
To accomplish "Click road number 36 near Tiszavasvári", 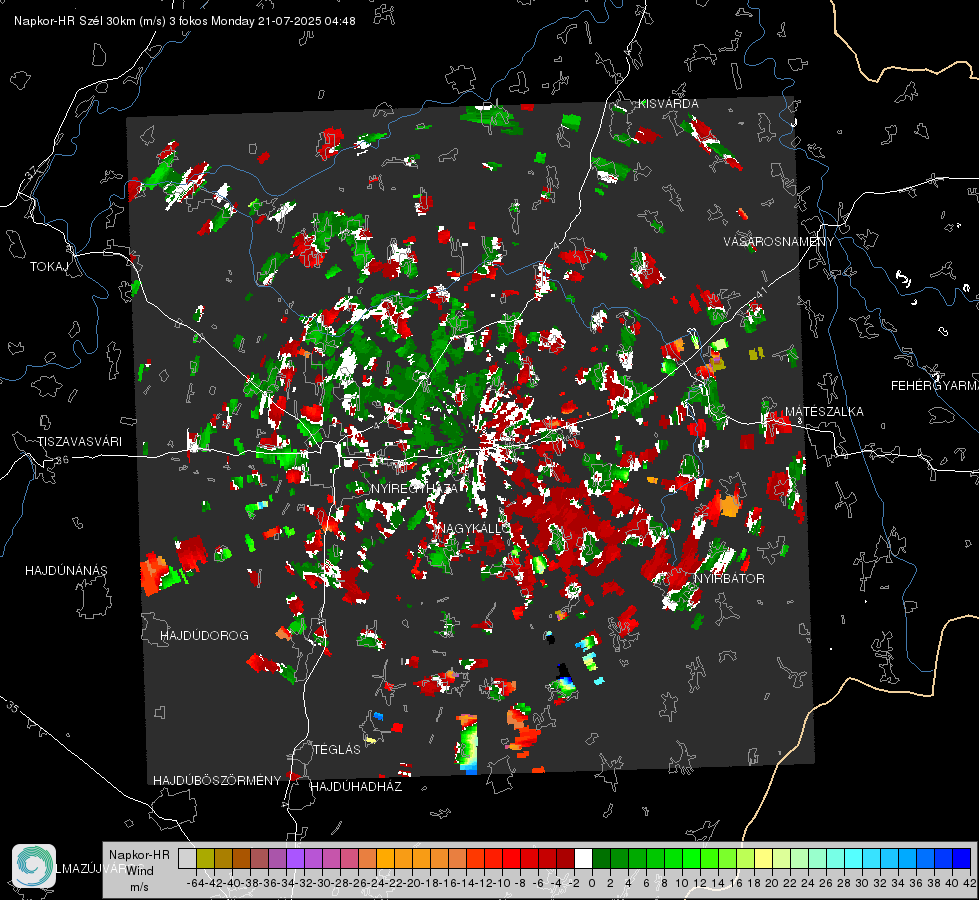I will [62, 460].
